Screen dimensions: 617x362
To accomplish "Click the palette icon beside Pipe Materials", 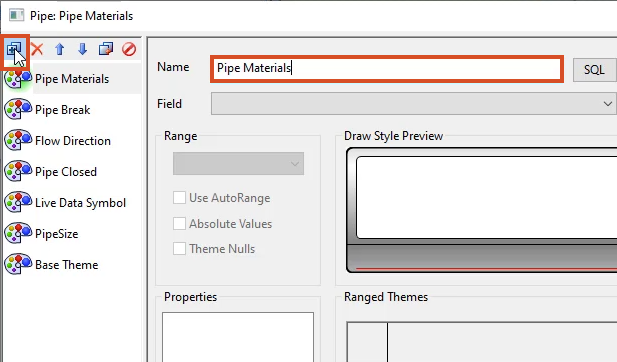I will click(18, 78).
